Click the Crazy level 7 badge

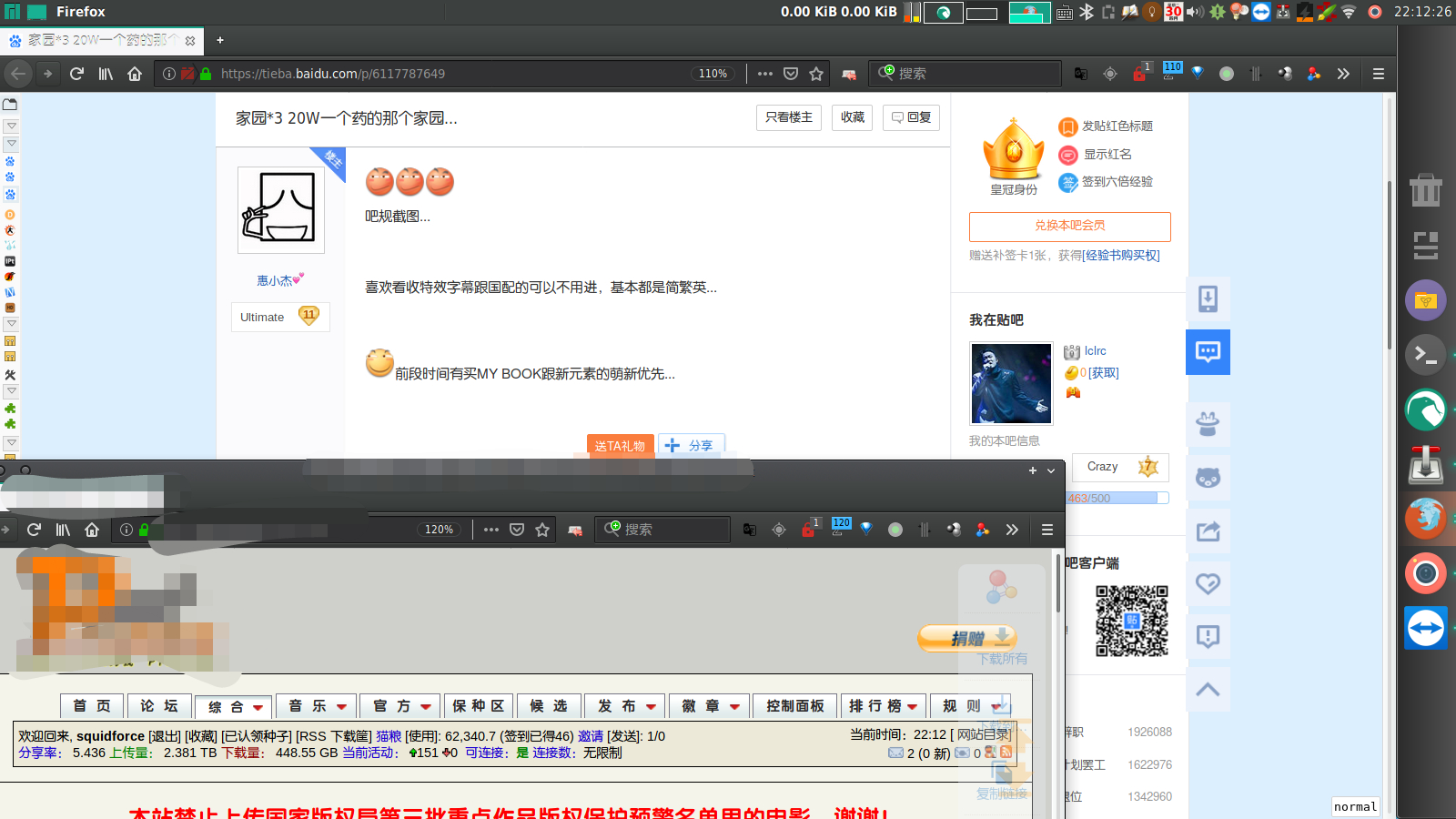coord(1120,467)
